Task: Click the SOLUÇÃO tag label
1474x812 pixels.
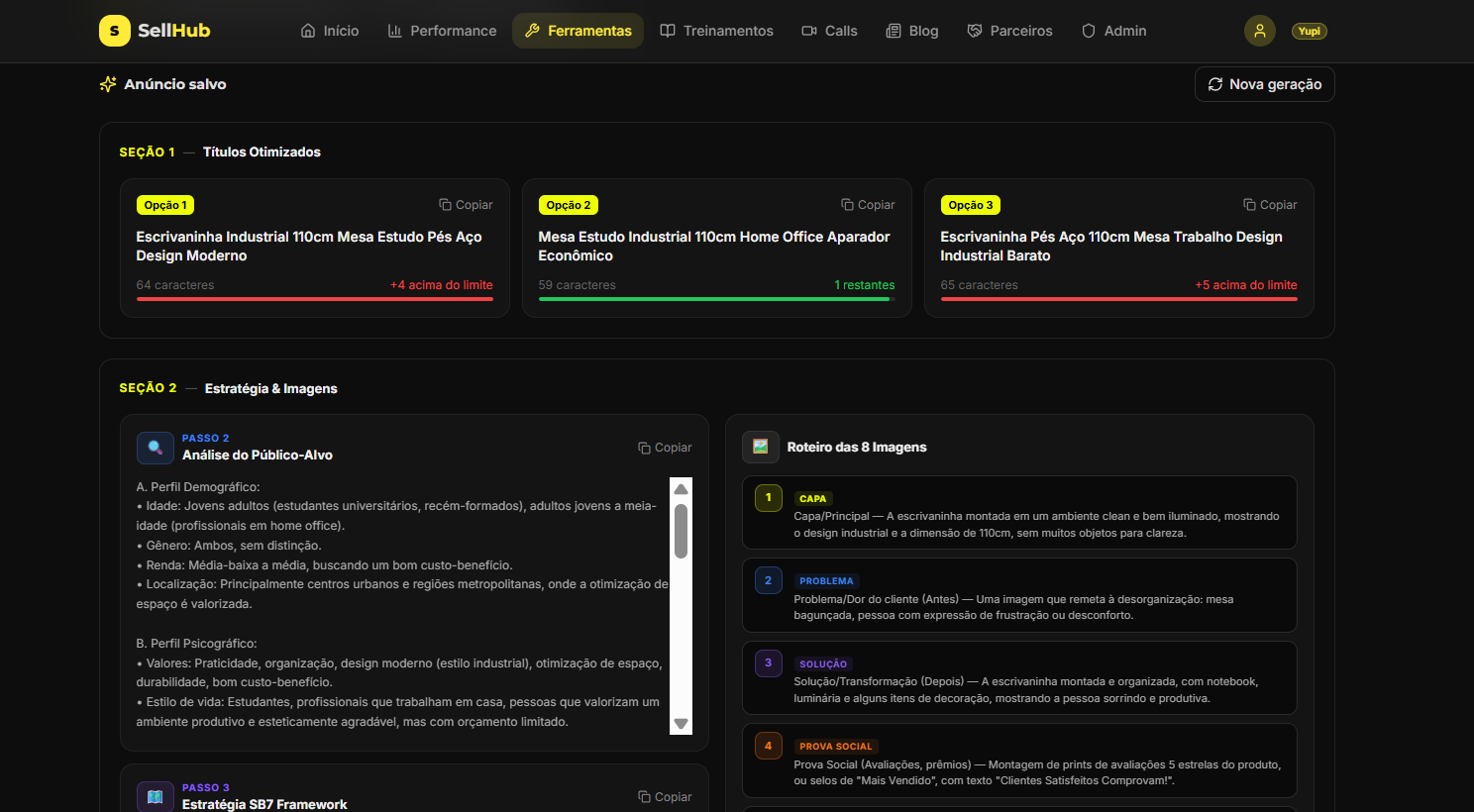Action: 823,664
